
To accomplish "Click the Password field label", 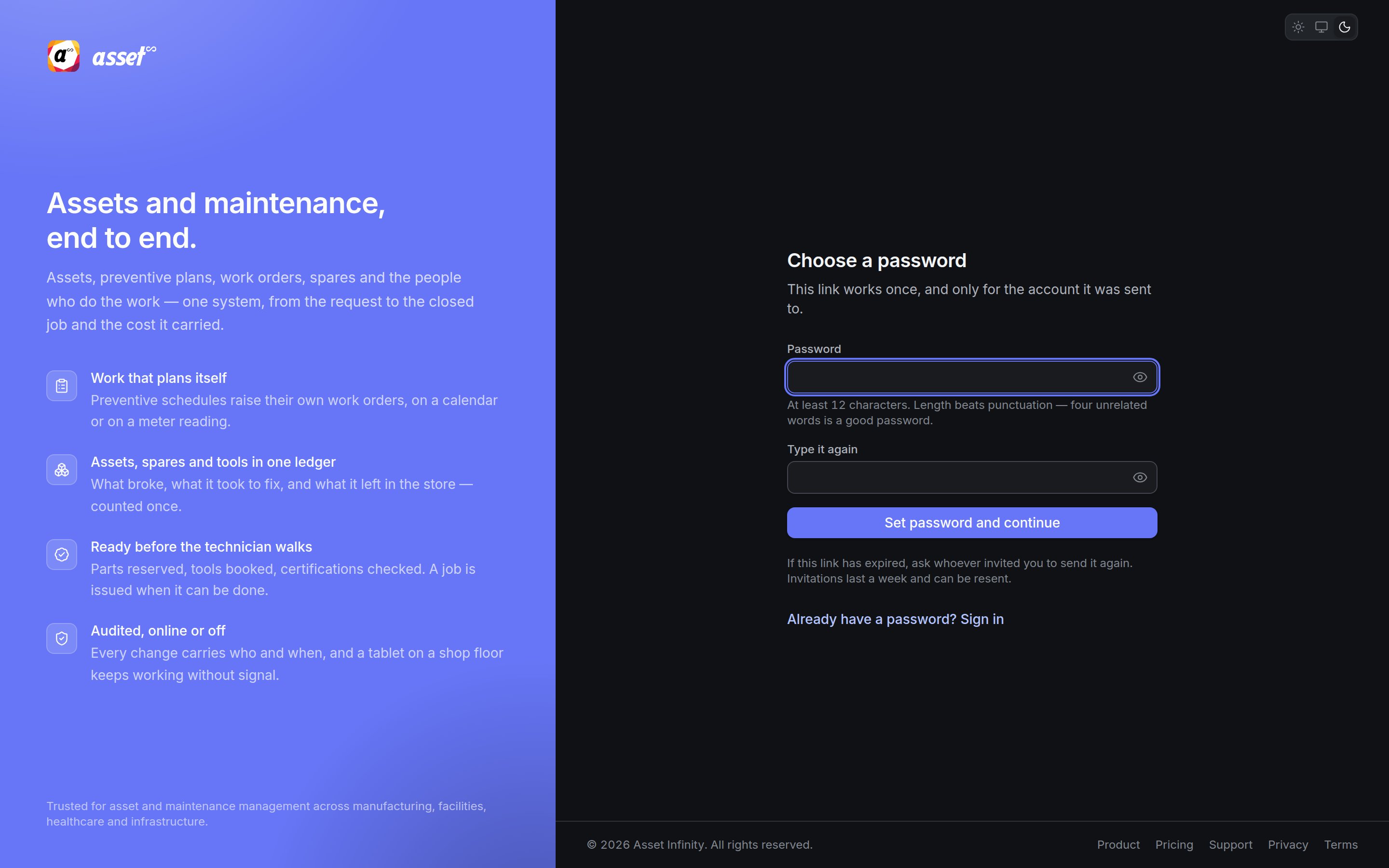I will (814, 349).
